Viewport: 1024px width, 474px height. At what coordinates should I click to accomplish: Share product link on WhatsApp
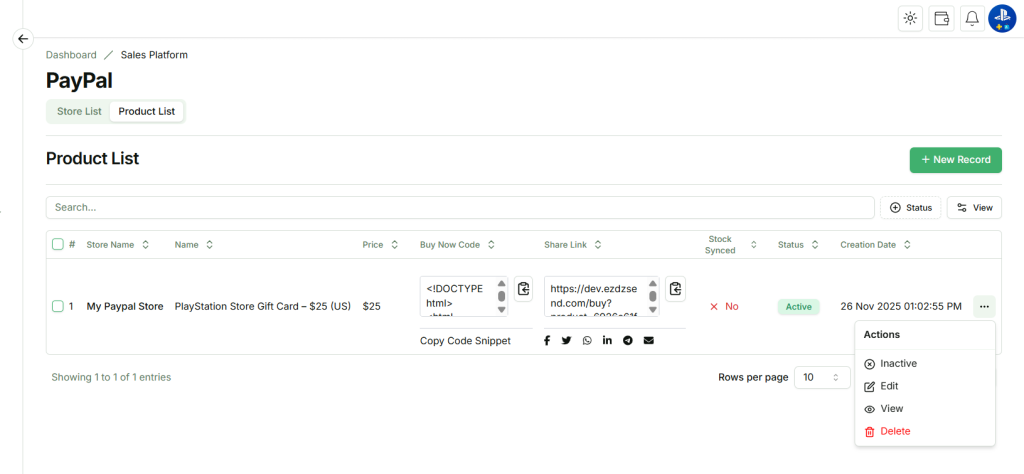(x=587, y=341)
